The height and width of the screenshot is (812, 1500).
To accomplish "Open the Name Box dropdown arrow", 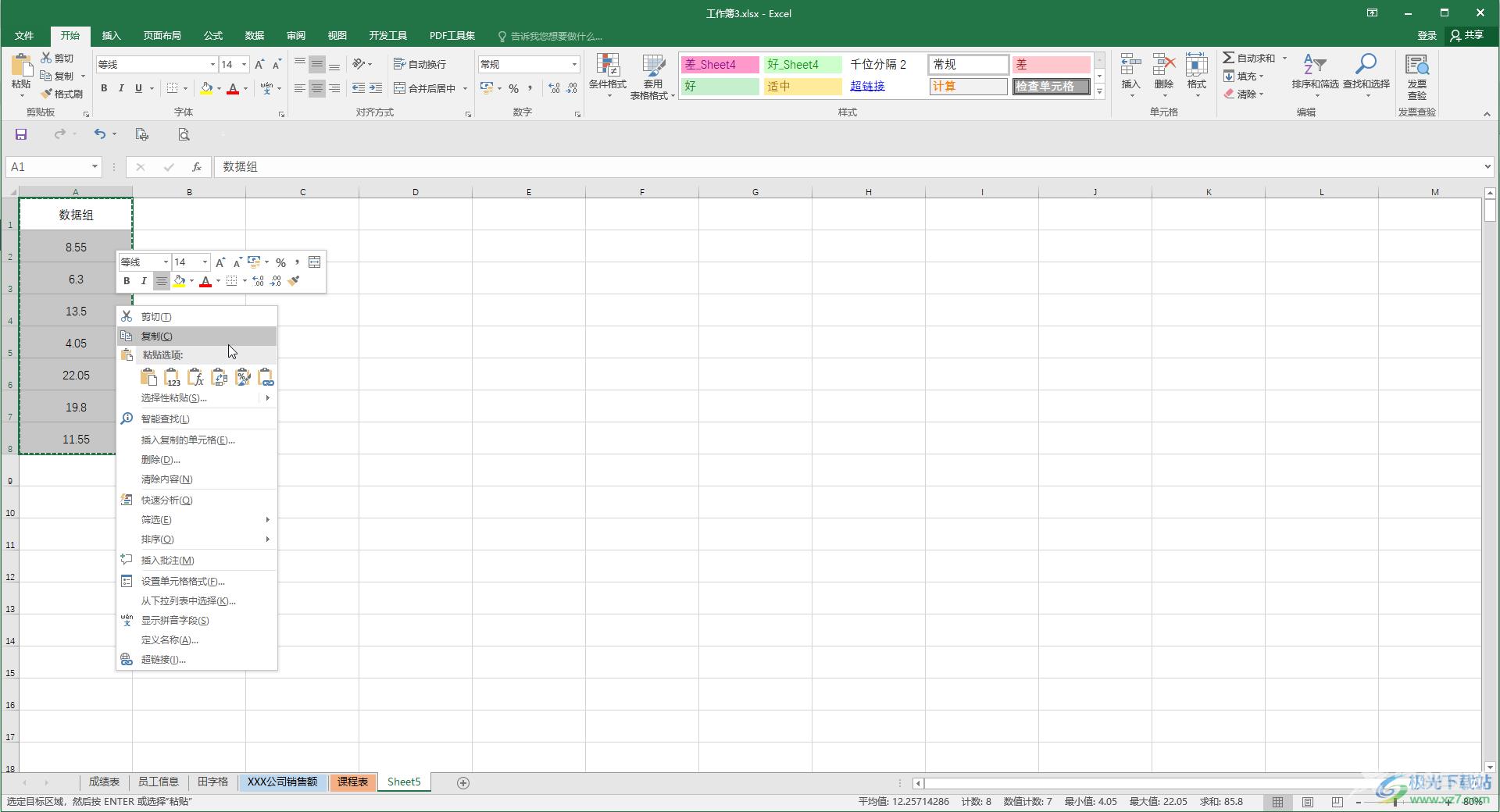I will click(x=95, y=166).
